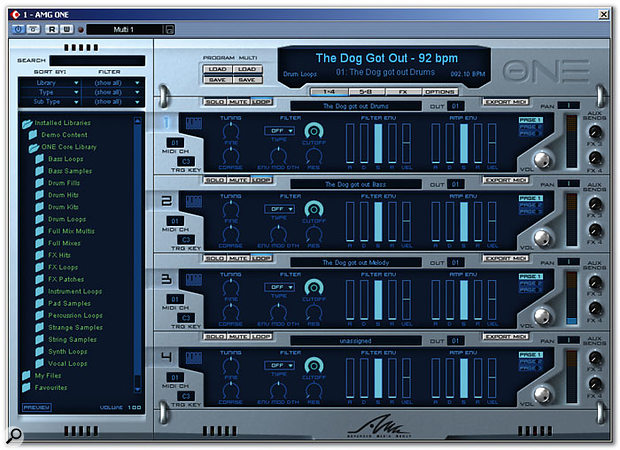Click the slot 1 volume knob

pyautogui.click(x=542, y=160)
